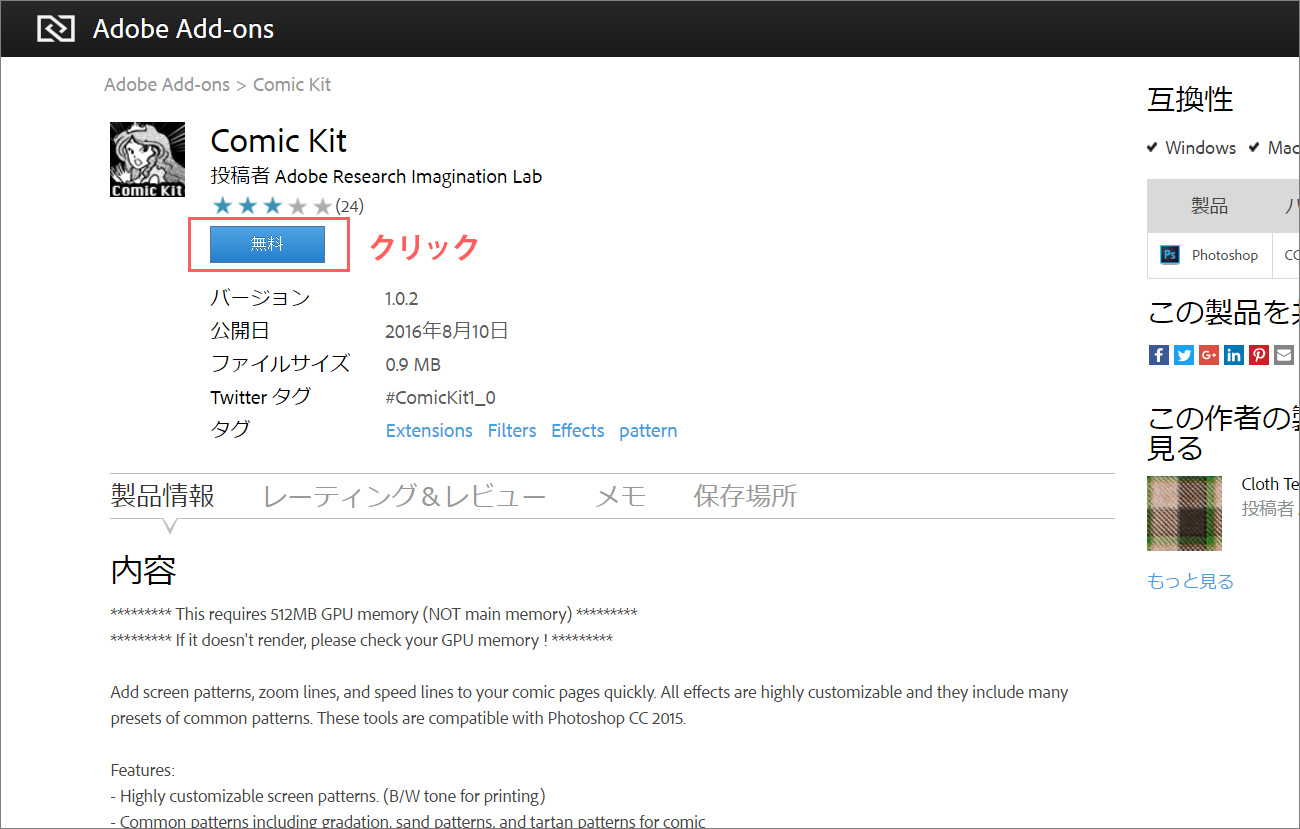Screen dimensions: 1300x829
Task: Share via the Pinterest icon
Action: tap(1258, 355)
